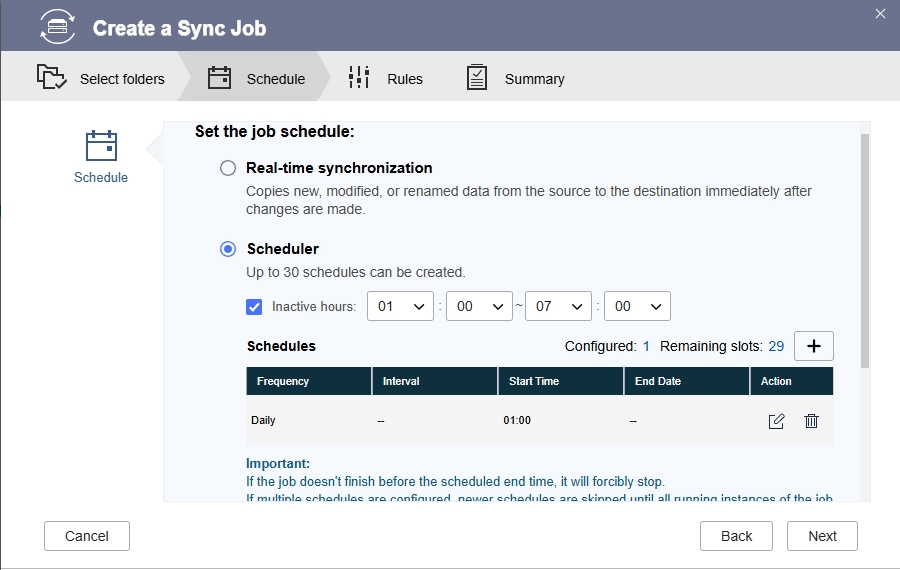Click the Select folders step icon
The image size is (900, 570).
tap(52, 77)
